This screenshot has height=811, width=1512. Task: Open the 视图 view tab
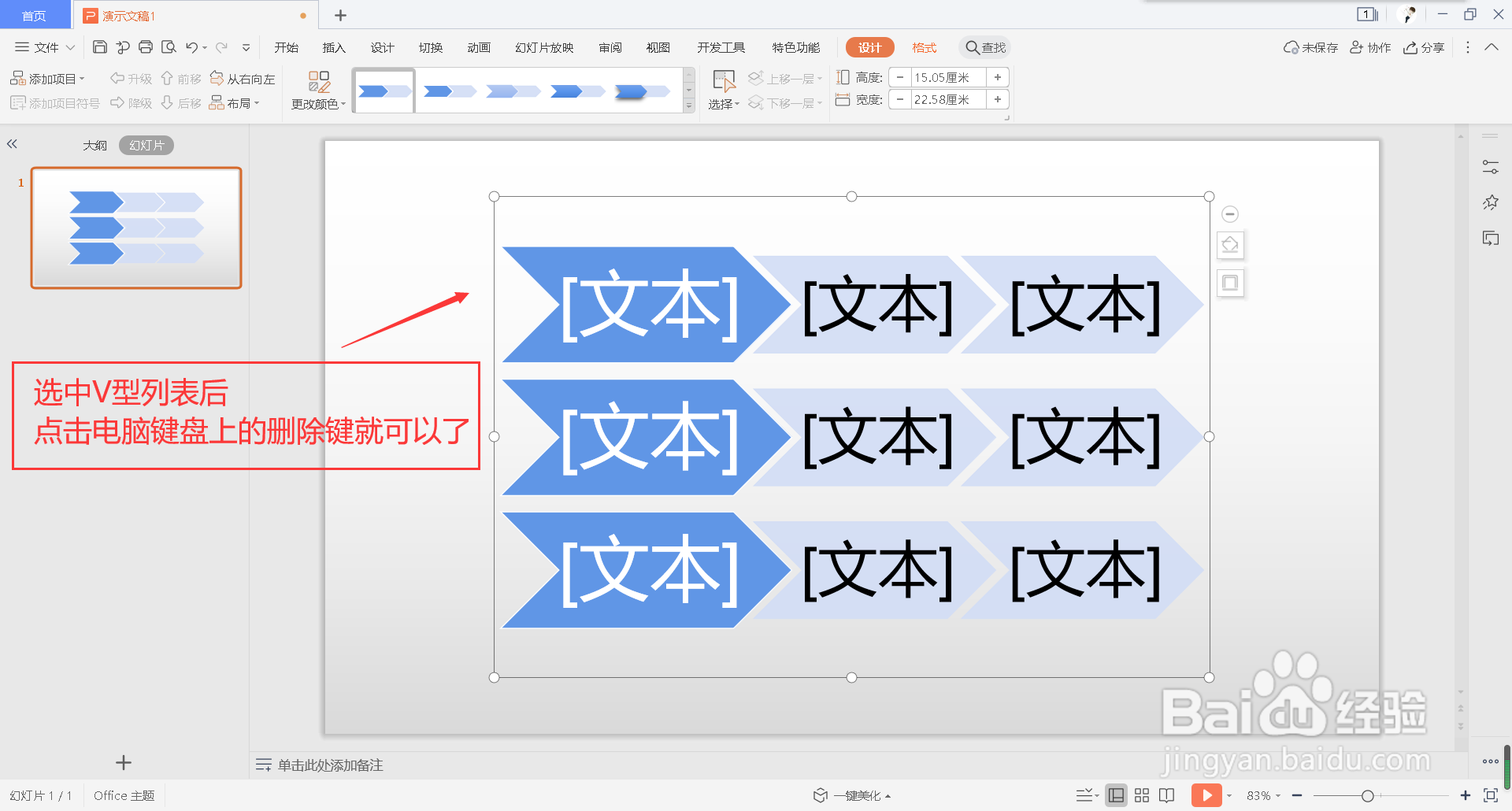point(658,47)
